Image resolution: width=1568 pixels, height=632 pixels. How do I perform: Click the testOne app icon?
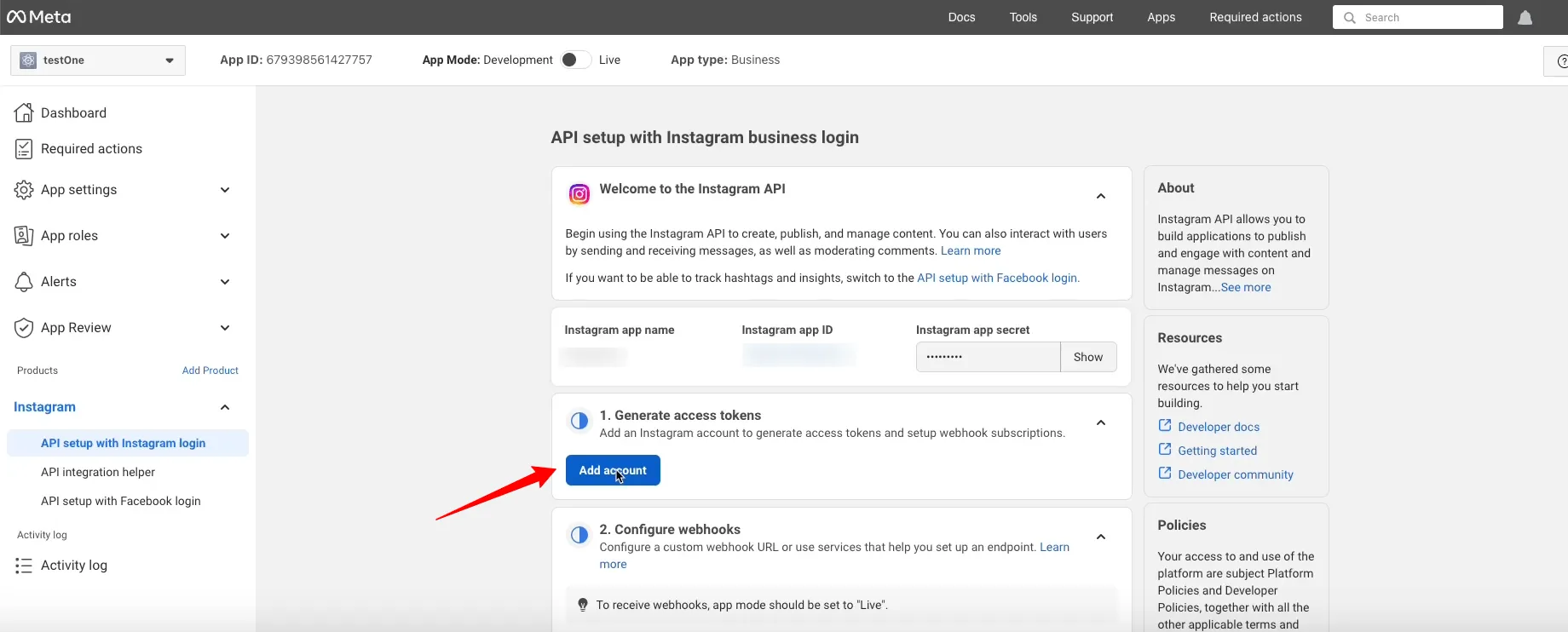pos(28,60)
